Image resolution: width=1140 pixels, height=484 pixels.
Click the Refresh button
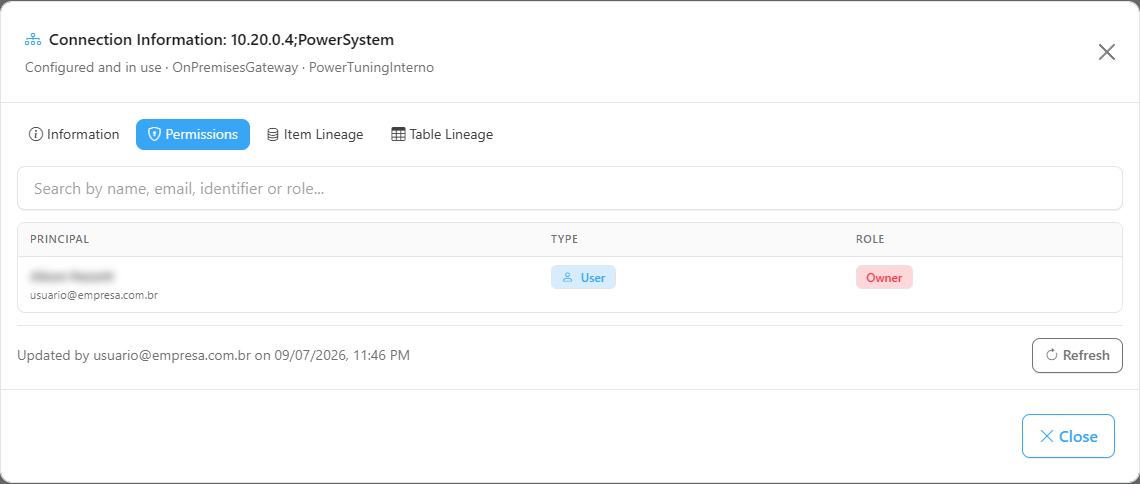click(x=1077, y=355)
